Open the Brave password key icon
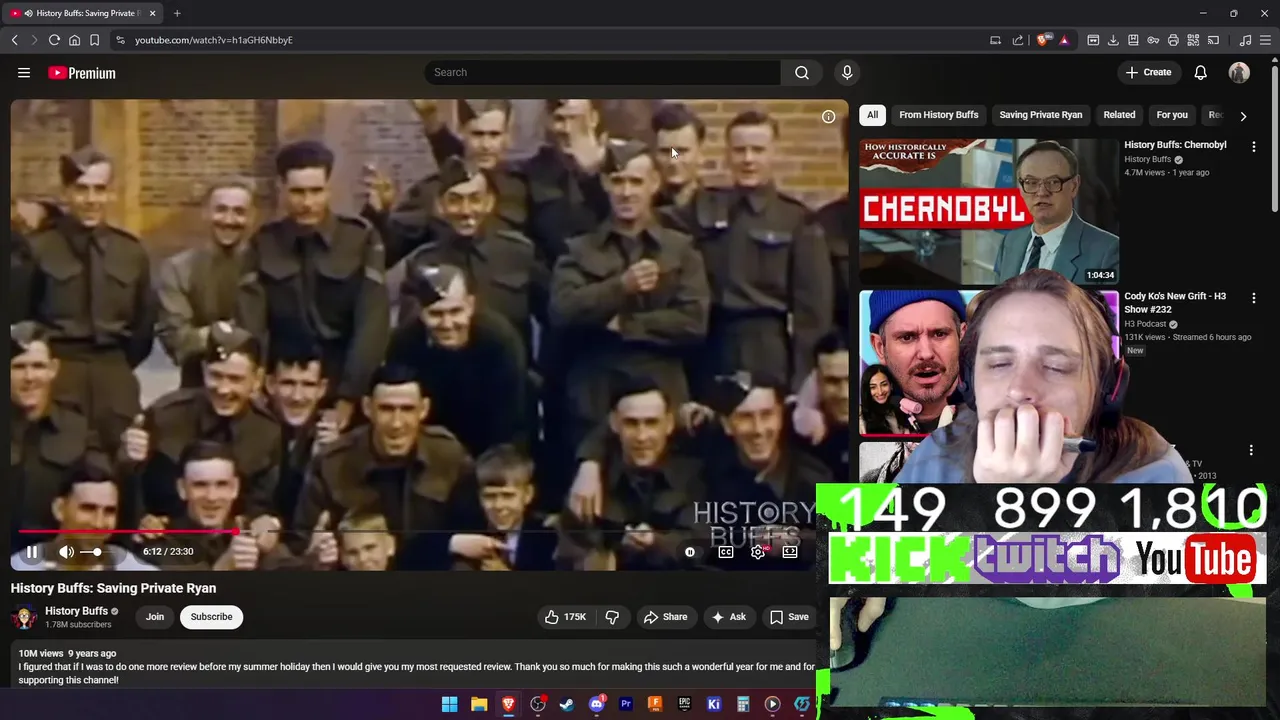Screen dimensions: 1280x720 pos(1153,40)
